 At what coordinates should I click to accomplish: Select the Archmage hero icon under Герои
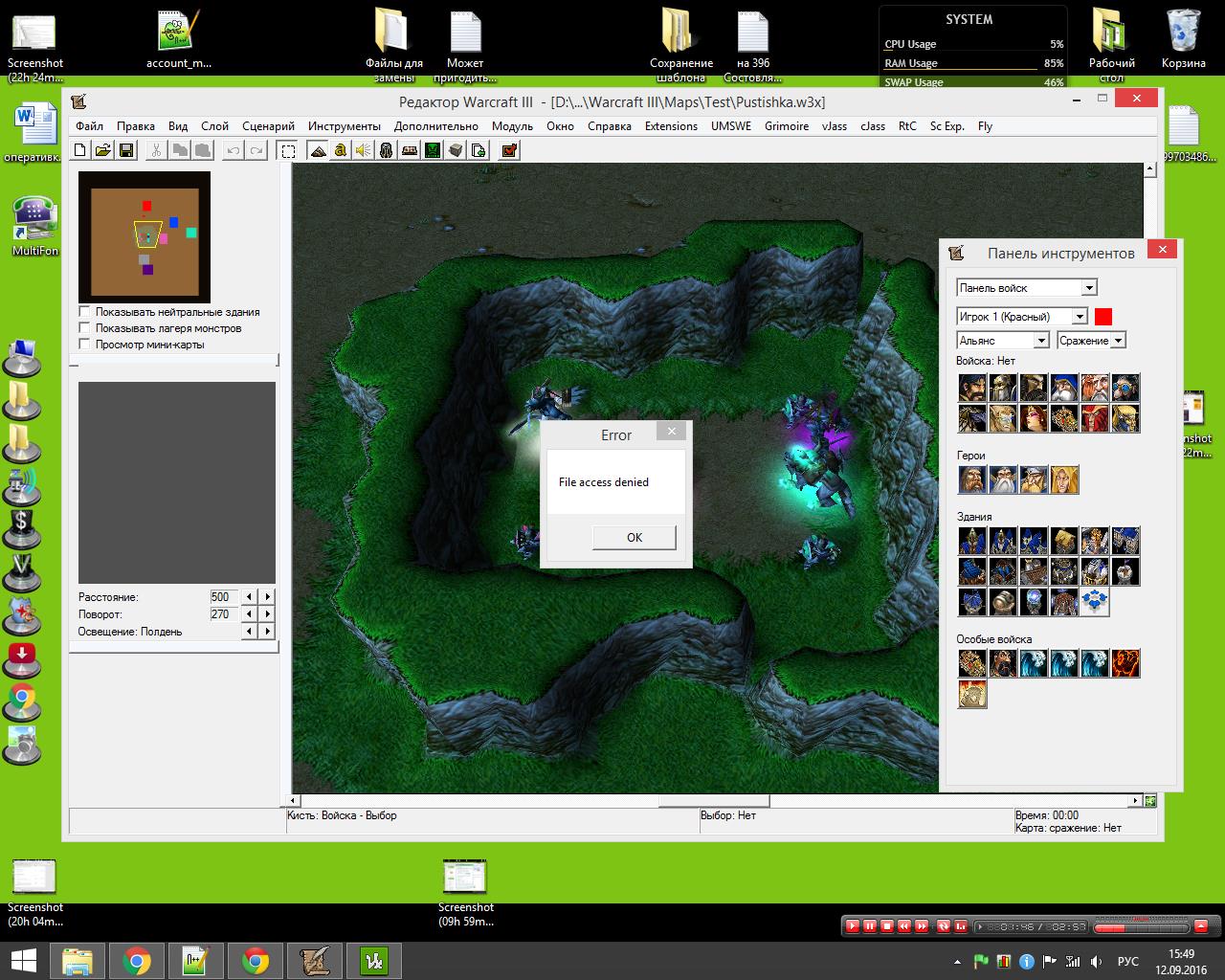click(1003, 479)
